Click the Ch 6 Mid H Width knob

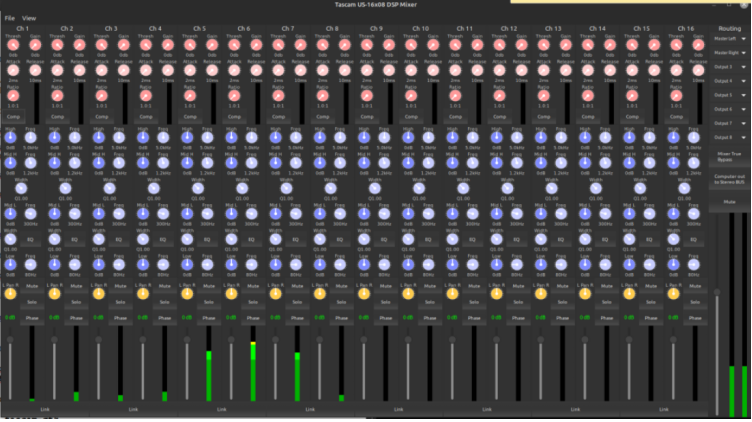pyautogui.click(x=242, y=188)
